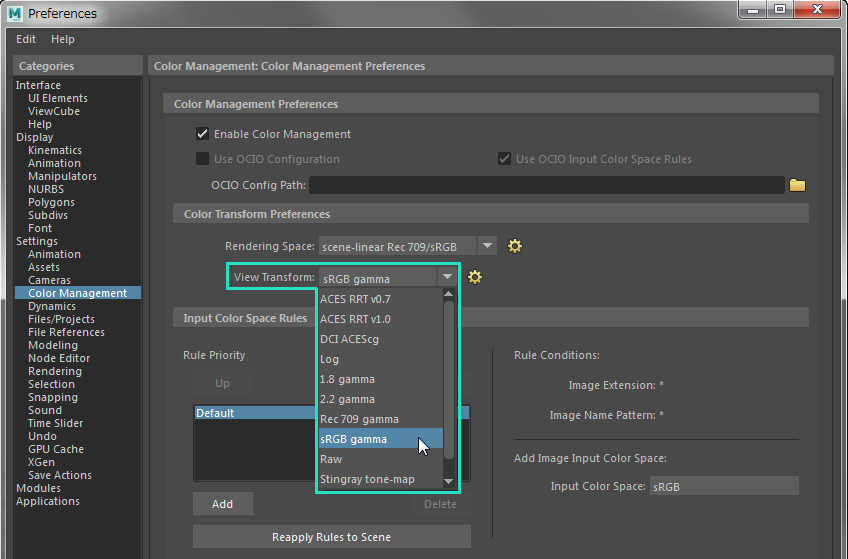Select Stingray tone-map option

pos(381,479)
